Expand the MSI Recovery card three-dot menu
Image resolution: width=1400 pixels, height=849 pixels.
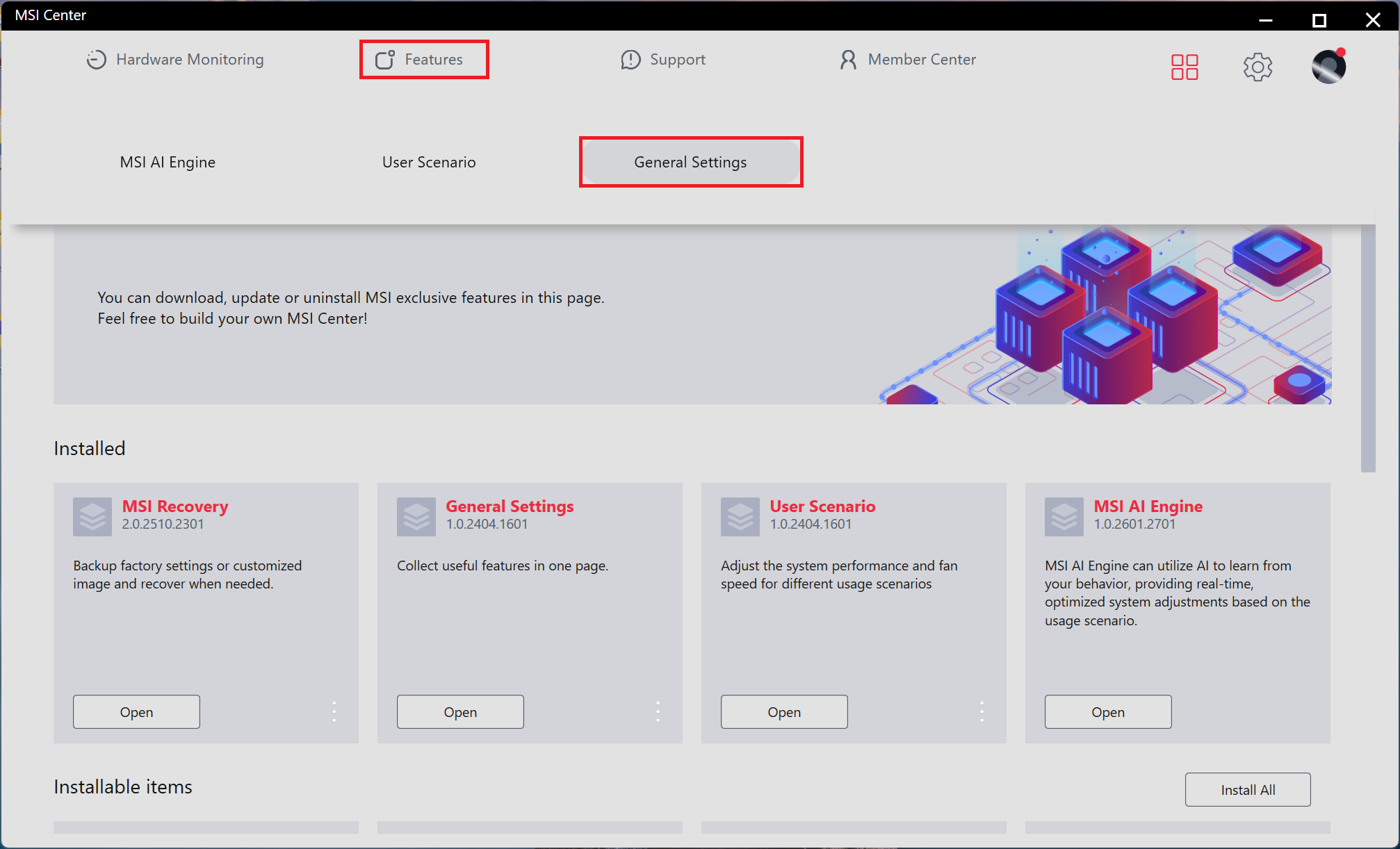(334, 711)
